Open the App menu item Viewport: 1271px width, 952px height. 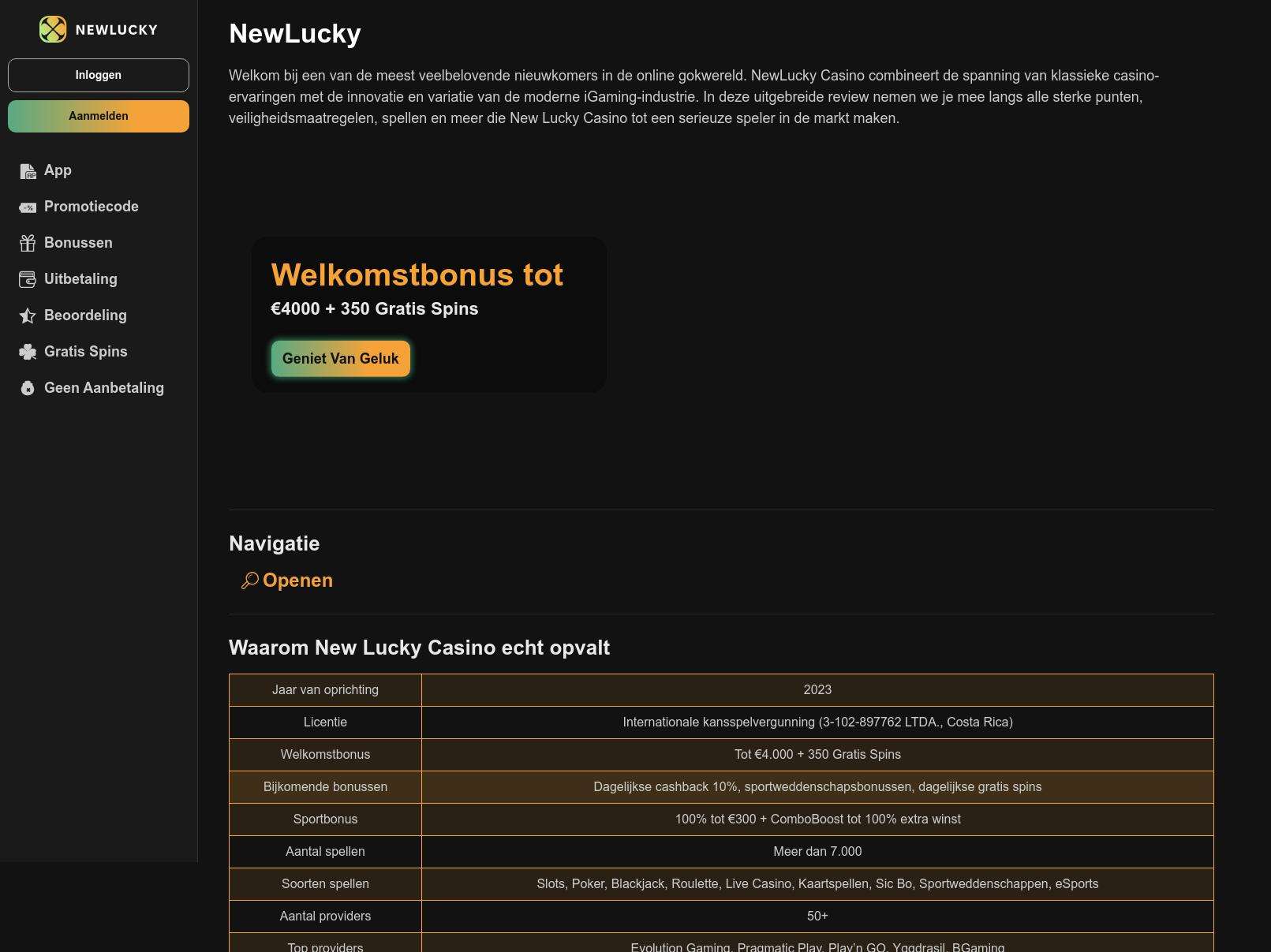click(58, 170)
